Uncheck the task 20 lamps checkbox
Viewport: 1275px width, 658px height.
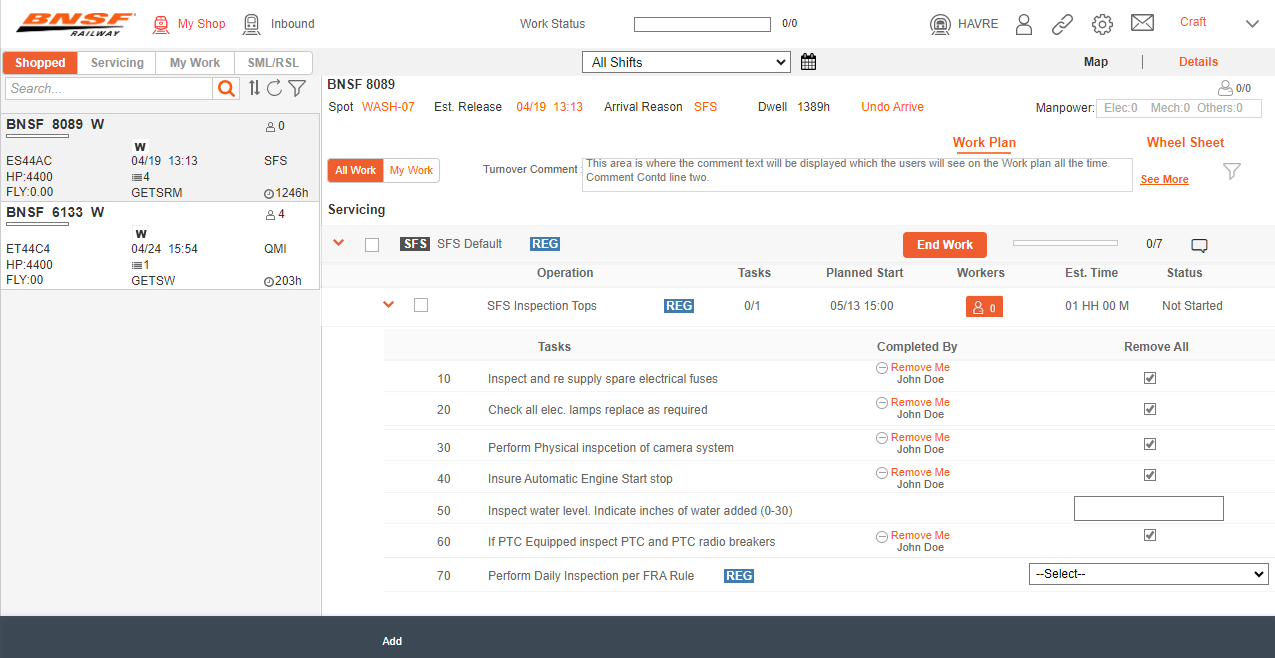[x=1150, y=409]
